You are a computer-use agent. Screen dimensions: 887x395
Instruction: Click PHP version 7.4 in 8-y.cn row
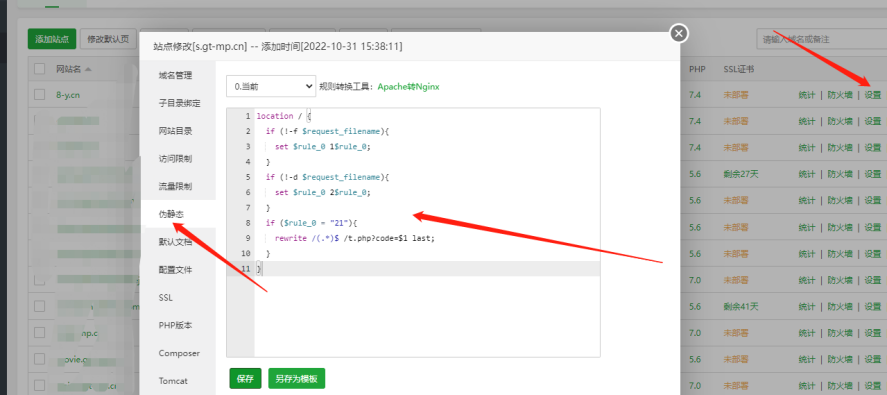pos(695,95)
